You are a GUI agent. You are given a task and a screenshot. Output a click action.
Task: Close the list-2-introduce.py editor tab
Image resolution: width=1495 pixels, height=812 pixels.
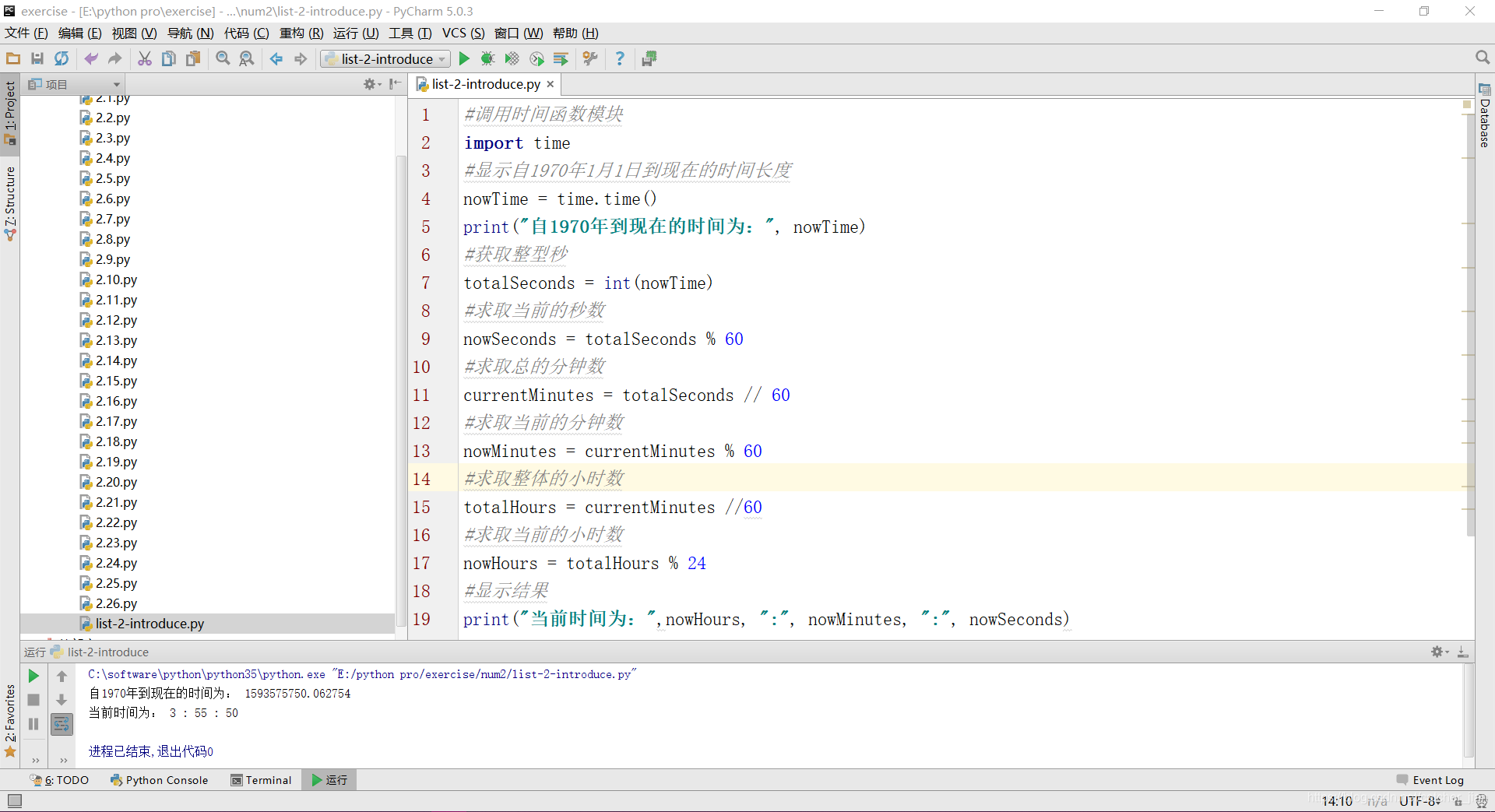tap(551, 84)
